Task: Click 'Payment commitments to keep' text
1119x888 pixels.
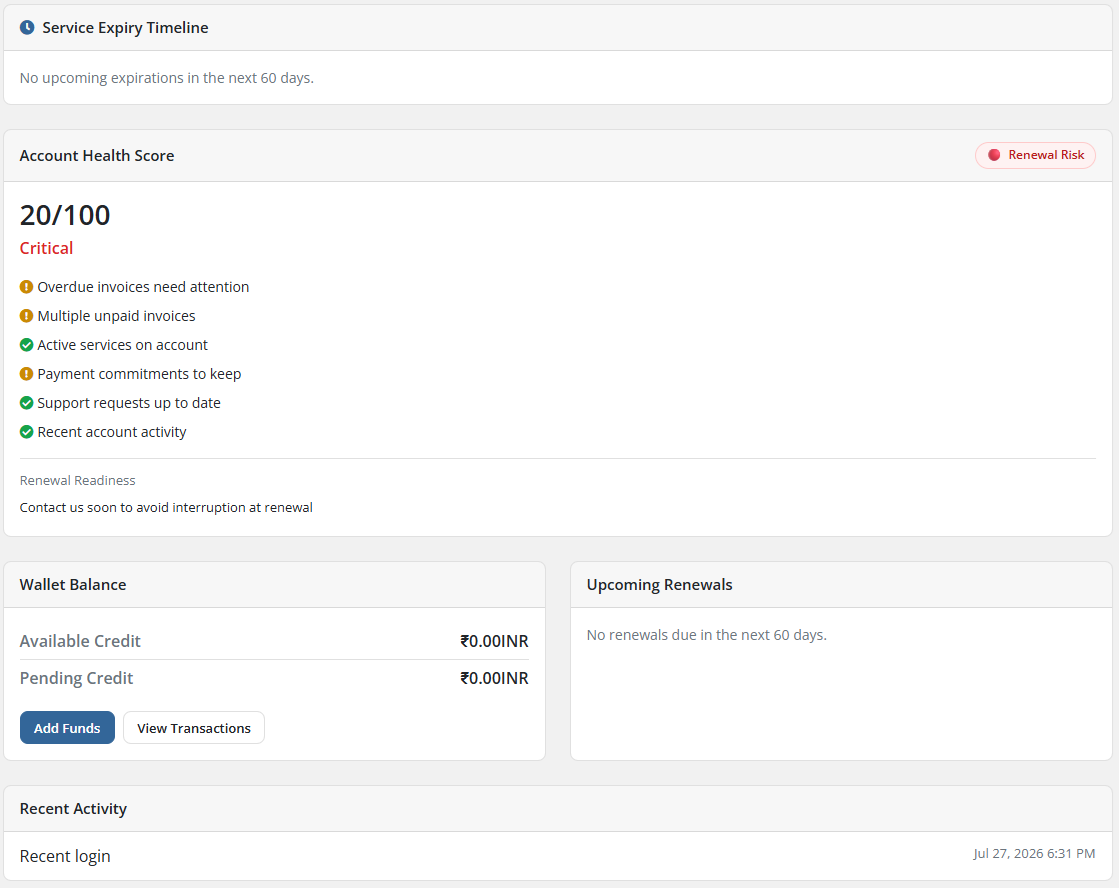Action: (x=139, y=374)
